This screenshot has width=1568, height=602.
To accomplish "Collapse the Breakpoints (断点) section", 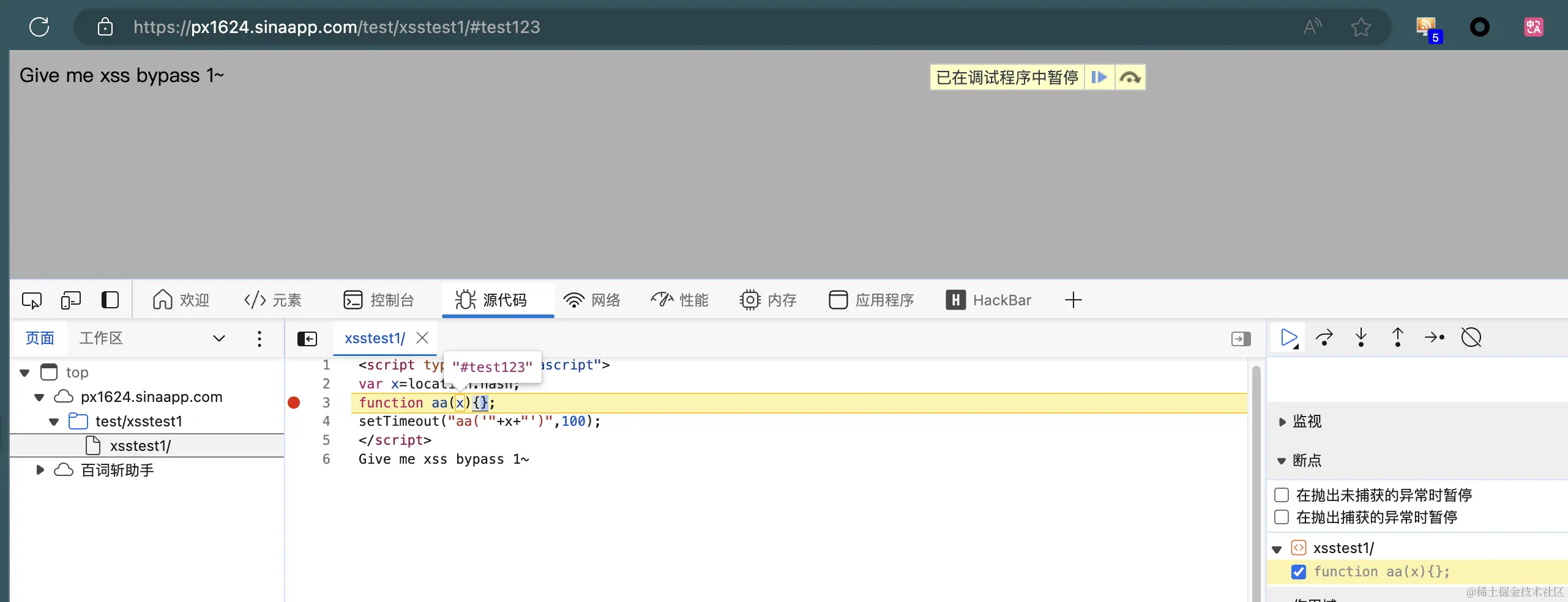I will (1282, 461).
